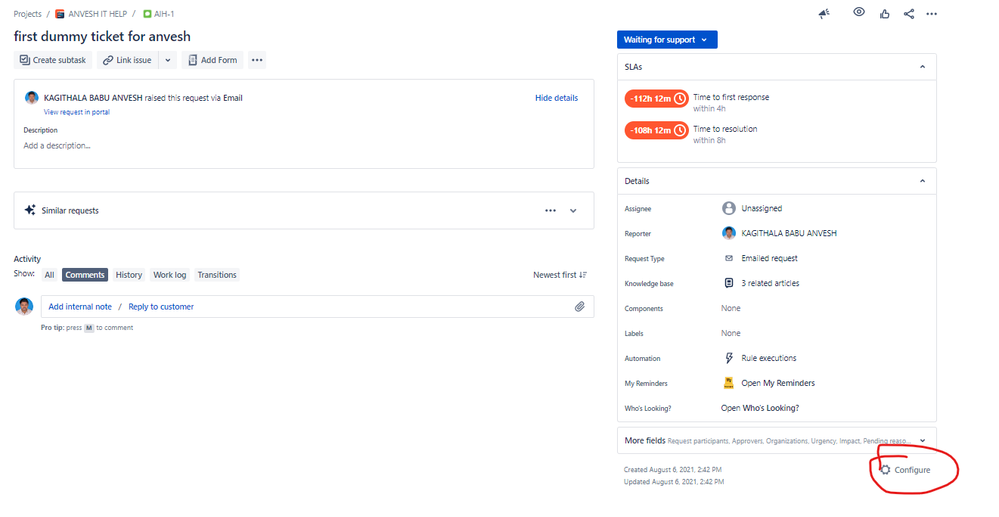999x517 pixels.
Task: Click the Link issue button
Action: (127, 60)
